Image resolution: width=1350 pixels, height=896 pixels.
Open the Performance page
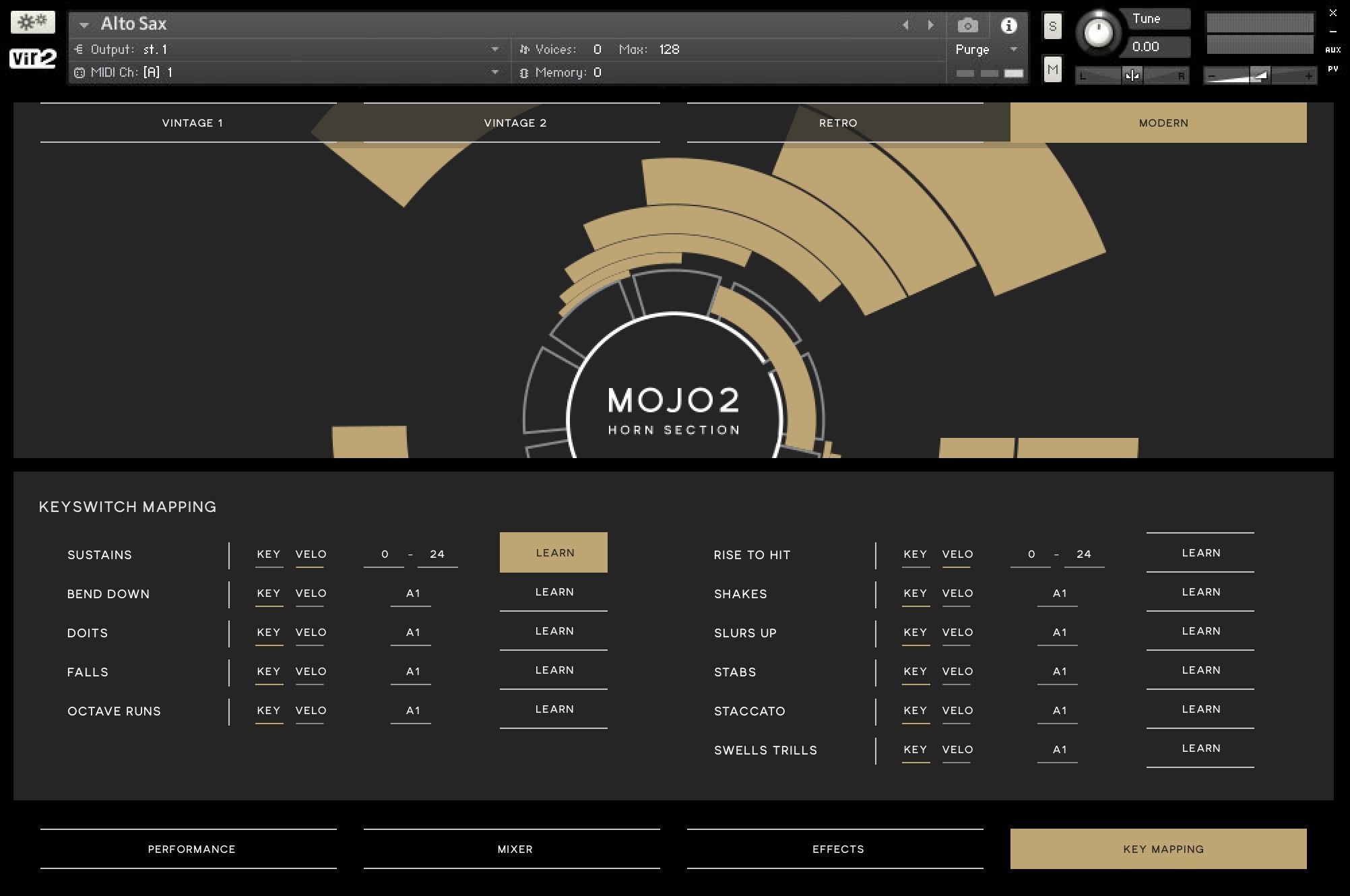pos(189,849)
